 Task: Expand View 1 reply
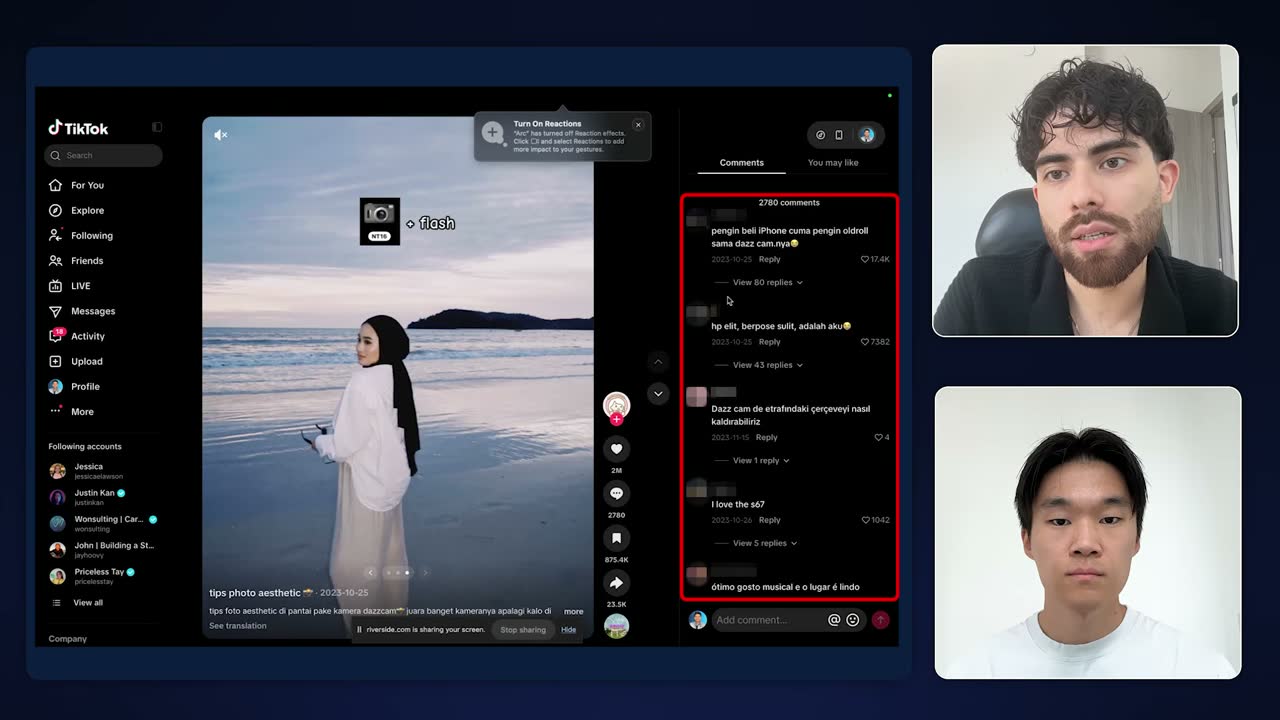click(x=761, y=461)
